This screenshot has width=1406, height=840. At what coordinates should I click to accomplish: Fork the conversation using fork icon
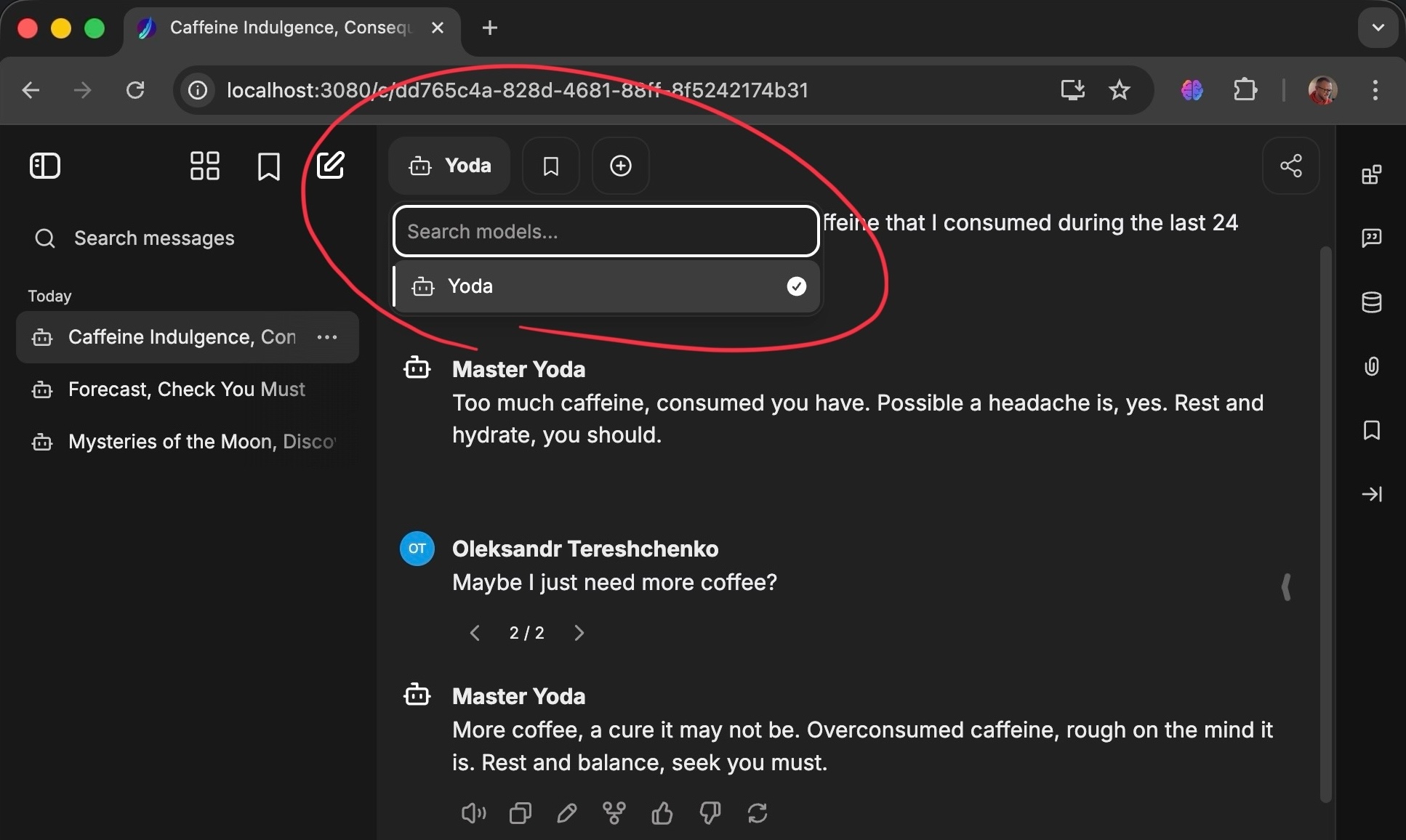614,812
